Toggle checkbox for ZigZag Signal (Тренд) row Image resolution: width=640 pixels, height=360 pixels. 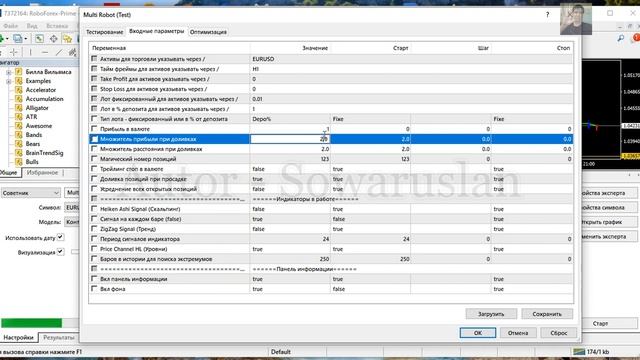(x=94, y=229)
